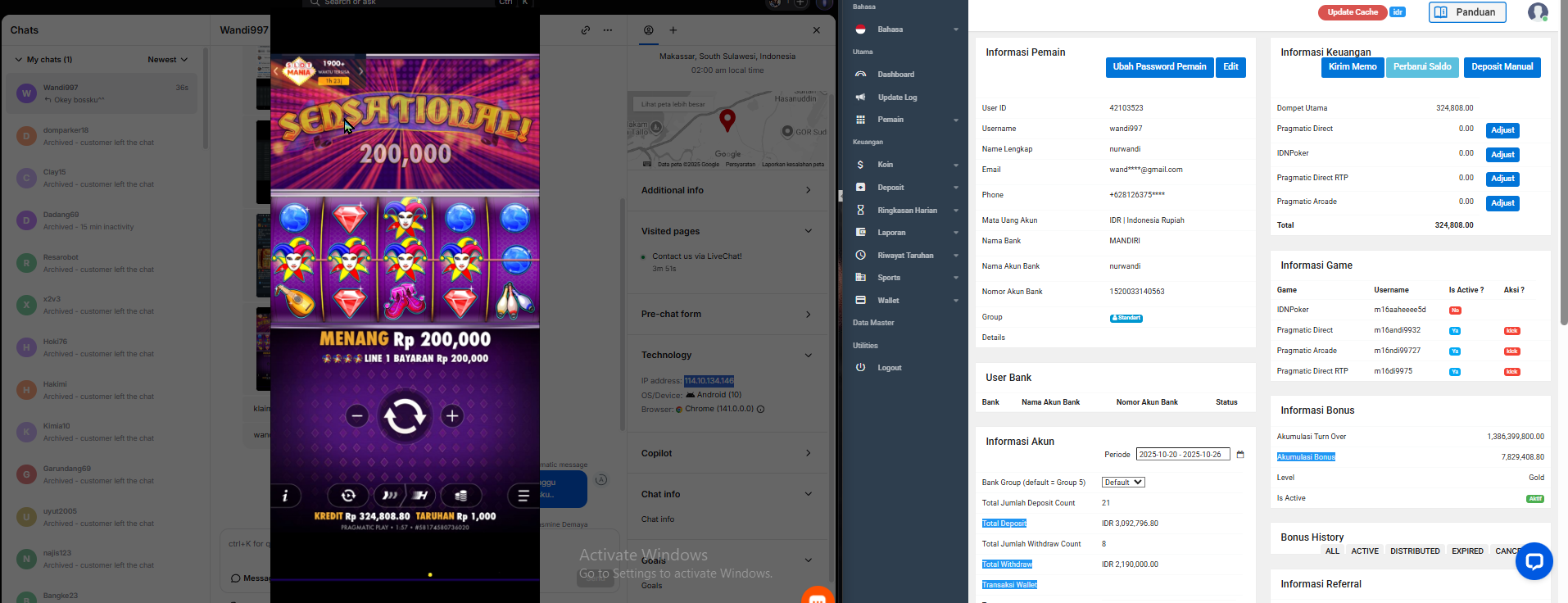Open archived chat from domparker18
The height and width of the screenshot is (603, 1568).
(102, 136)
